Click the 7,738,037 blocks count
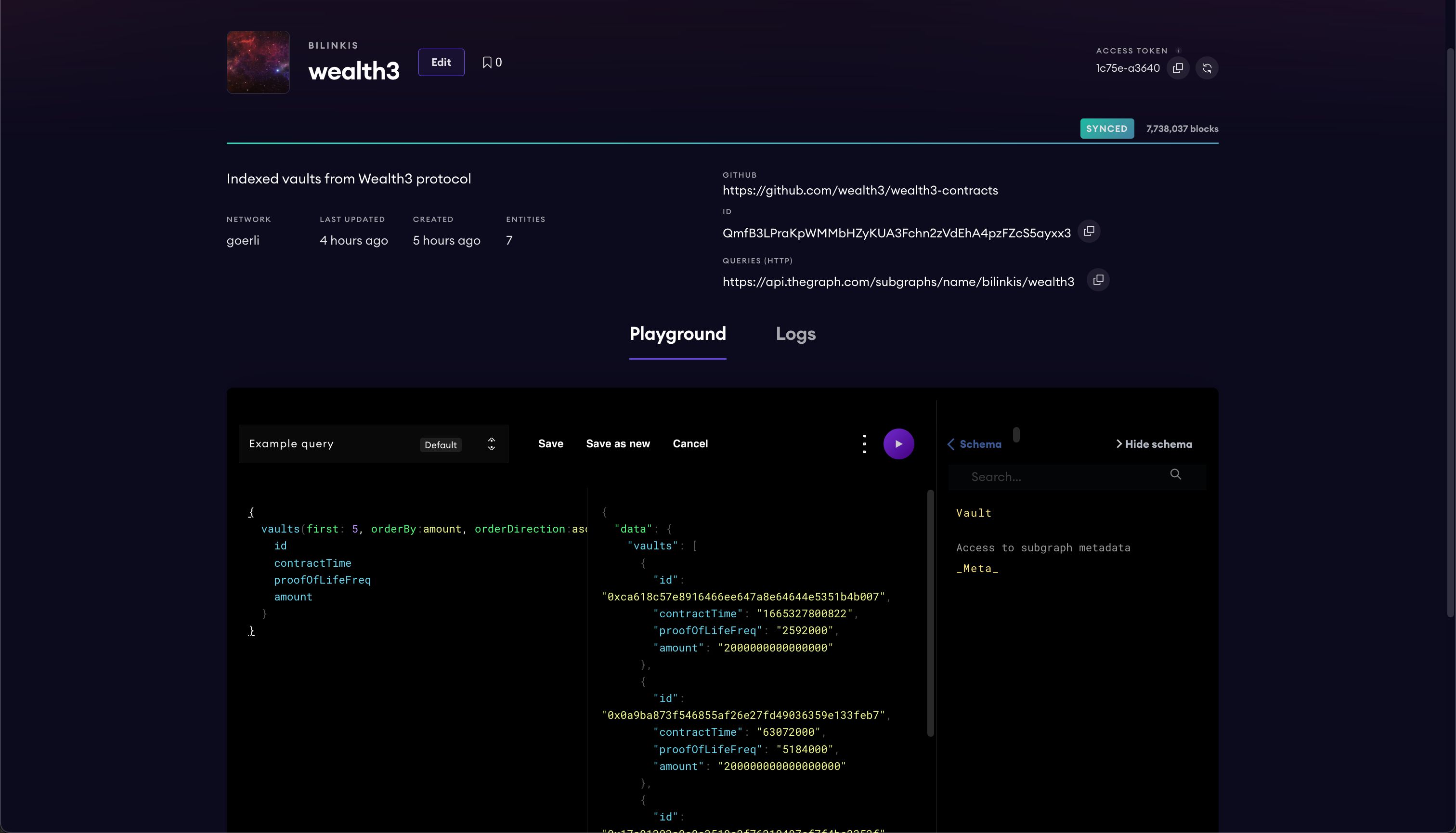 (1182, 129)
